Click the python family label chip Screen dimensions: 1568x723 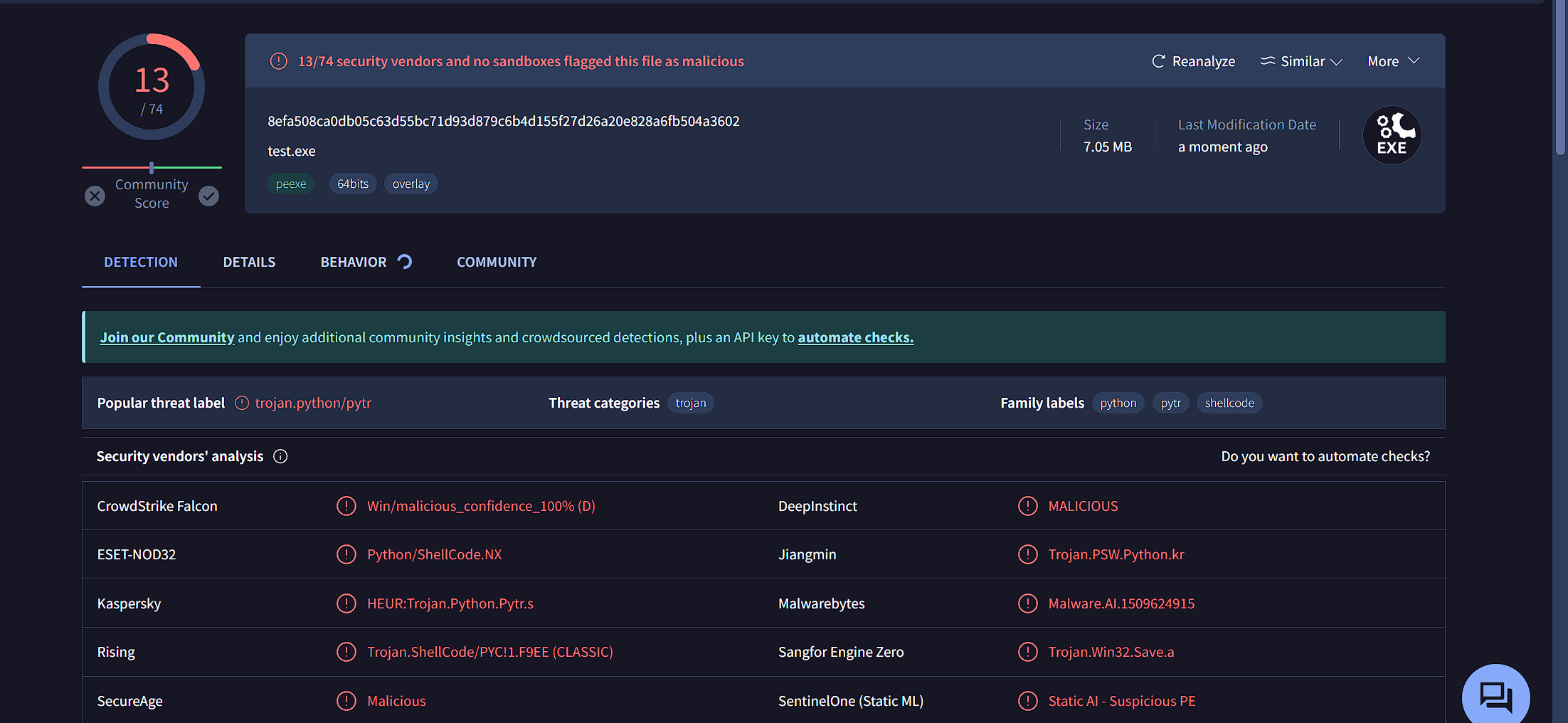tap(1118, 403)
